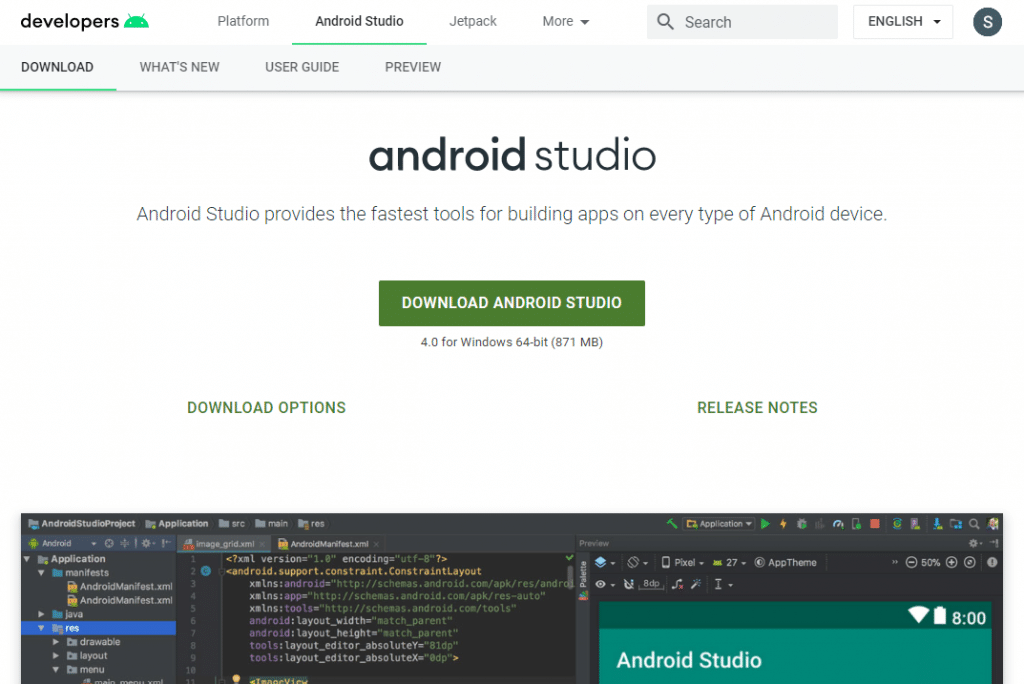The width and height of the screenshot is (1024, 684).
Task: Click the green hammer Make Project icon
Action: point(671,524)
